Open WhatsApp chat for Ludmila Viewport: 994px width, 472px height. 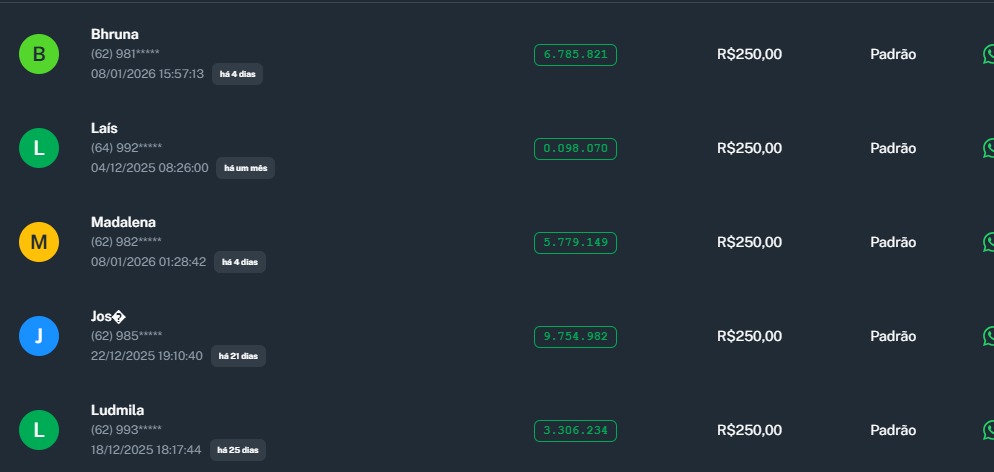point(988,430)
